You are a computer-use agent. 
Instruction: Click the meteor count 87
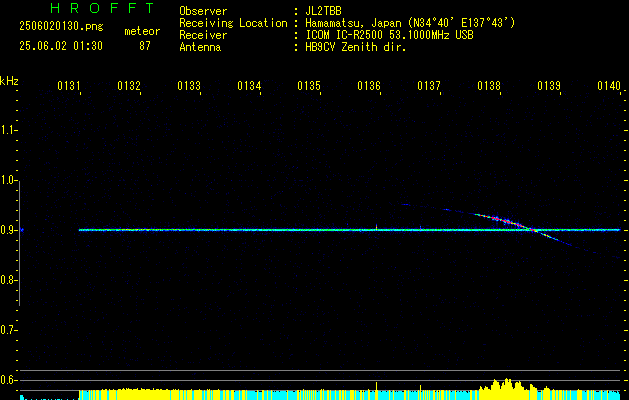click(x=144, y=46)
